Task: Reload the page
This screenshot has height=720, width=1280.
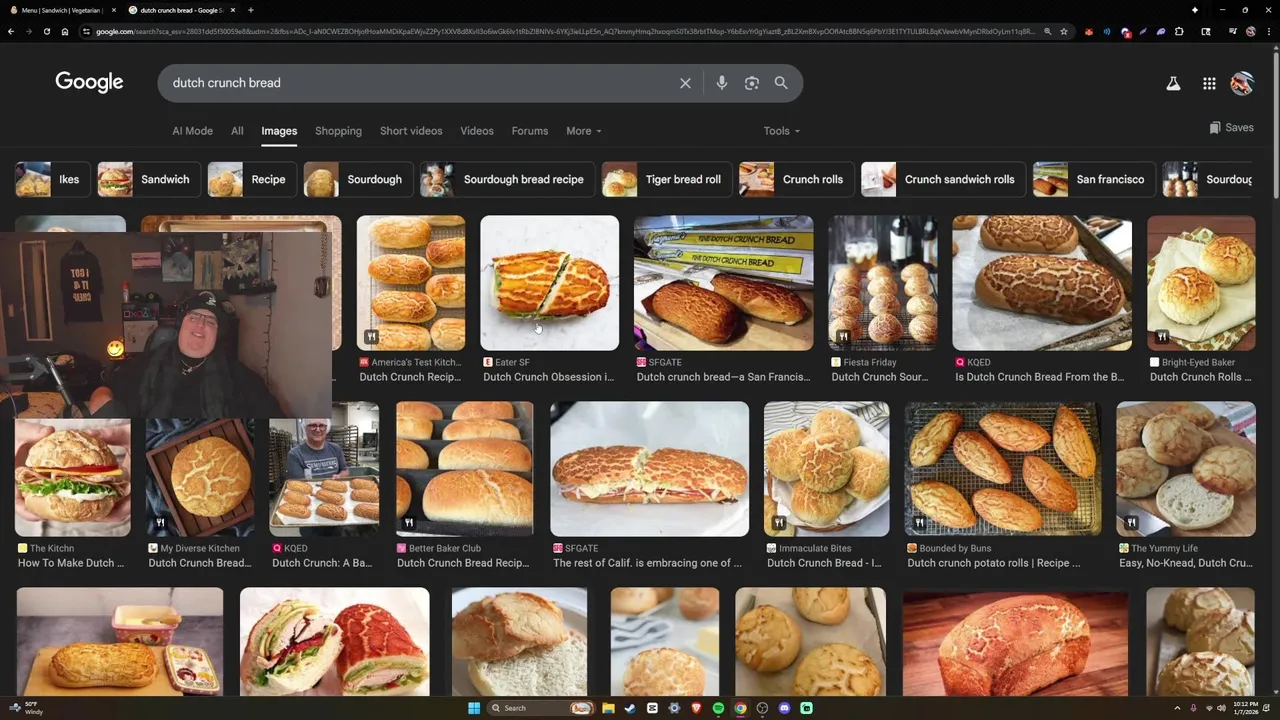Action: 47,31
